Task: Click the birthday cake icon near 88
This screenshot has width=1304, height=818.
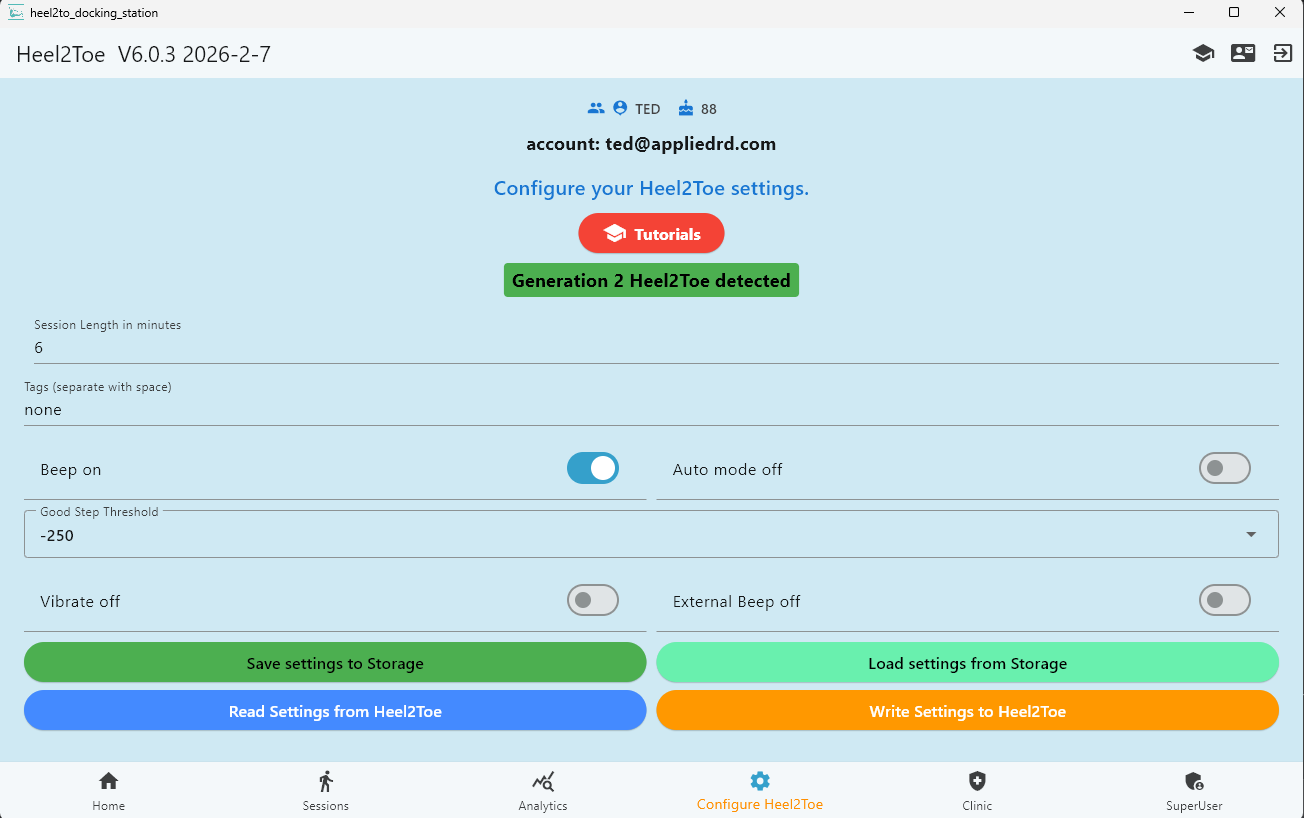Action: click(x=685, y=108)
